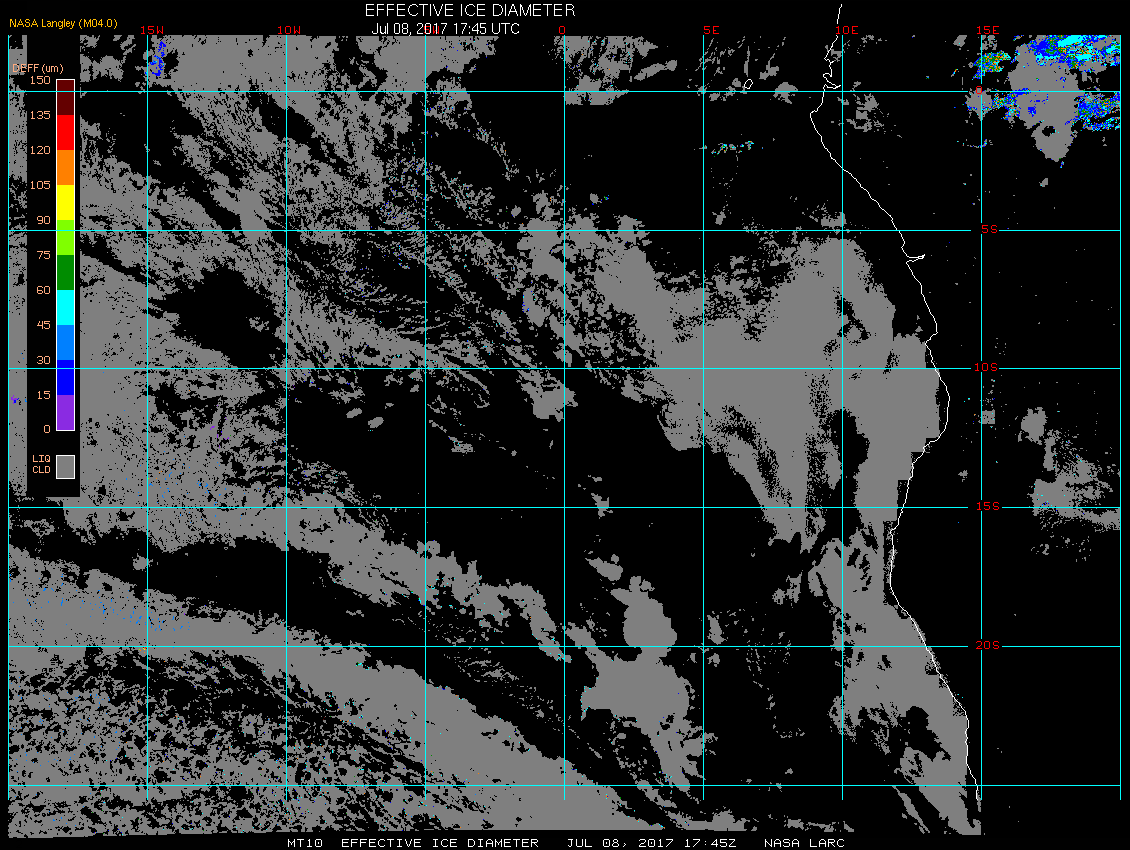Screen dimensions: 1130x850
Task: Click footer caption 'EFFECTIVE ICE DIAMETER' text
Action: 440,843
